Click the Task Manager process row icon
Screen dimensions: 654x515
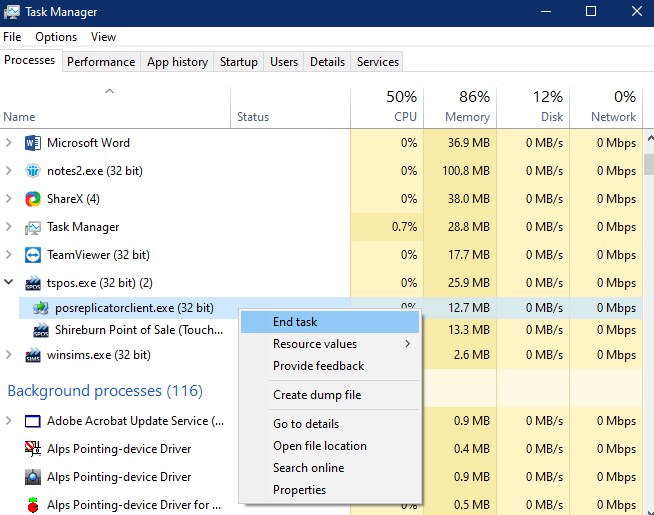coord(33,227)
